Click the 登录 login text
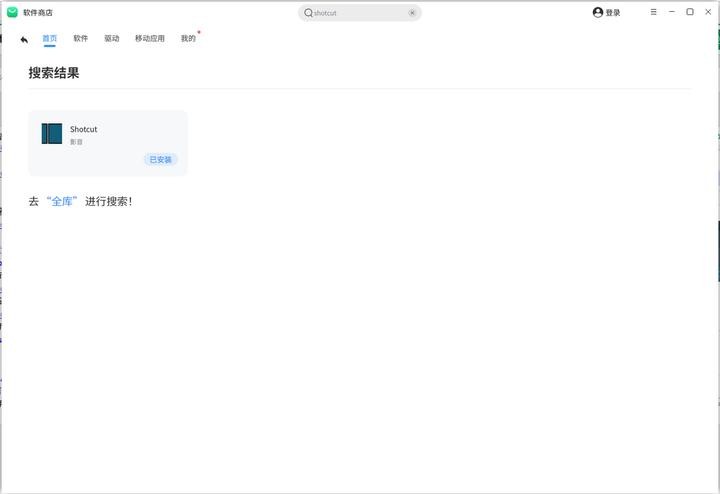 click(x=613, y=13)
